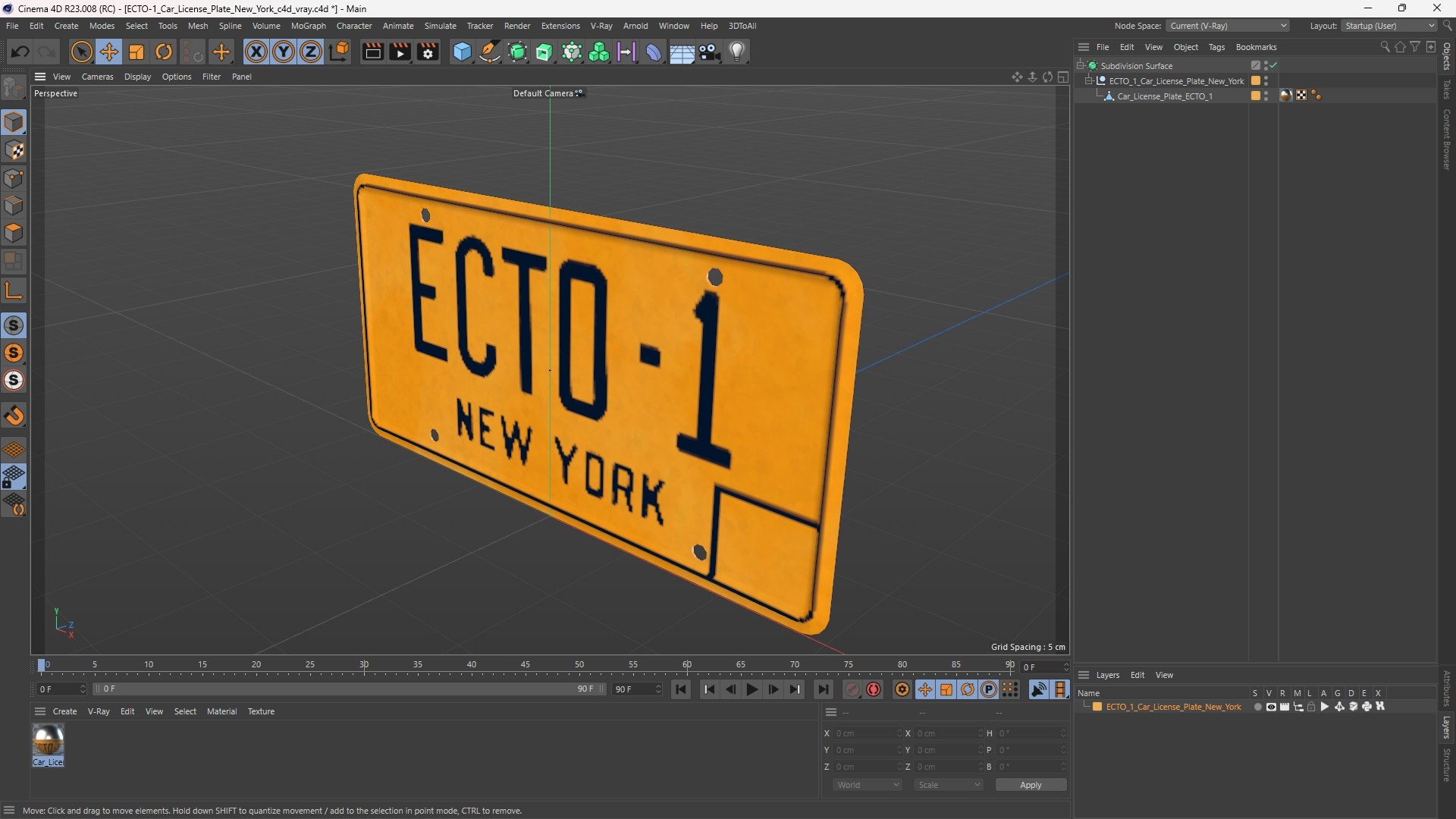The image size is (1456, 819).
Task: Open the Node Space dropdown
Action: (1227, 26)
